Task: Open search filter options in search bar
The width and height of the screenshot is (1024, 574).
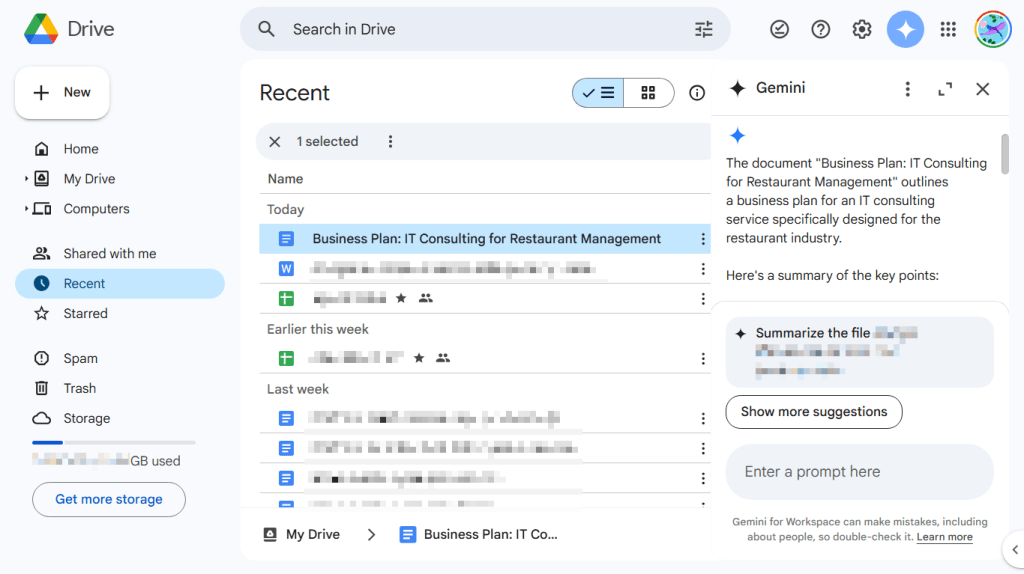Action: point(704,29)
